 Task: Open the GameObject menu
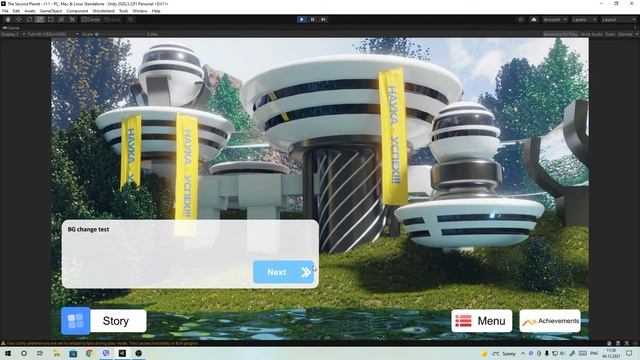[x=51, y=11]
